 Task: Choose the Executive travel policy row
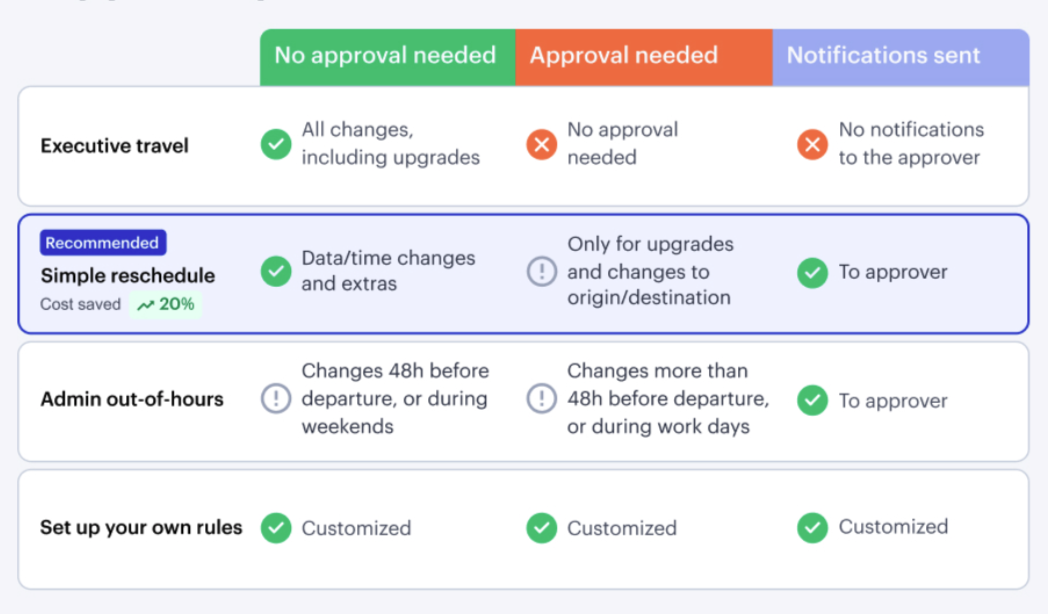tap(523, 146)
